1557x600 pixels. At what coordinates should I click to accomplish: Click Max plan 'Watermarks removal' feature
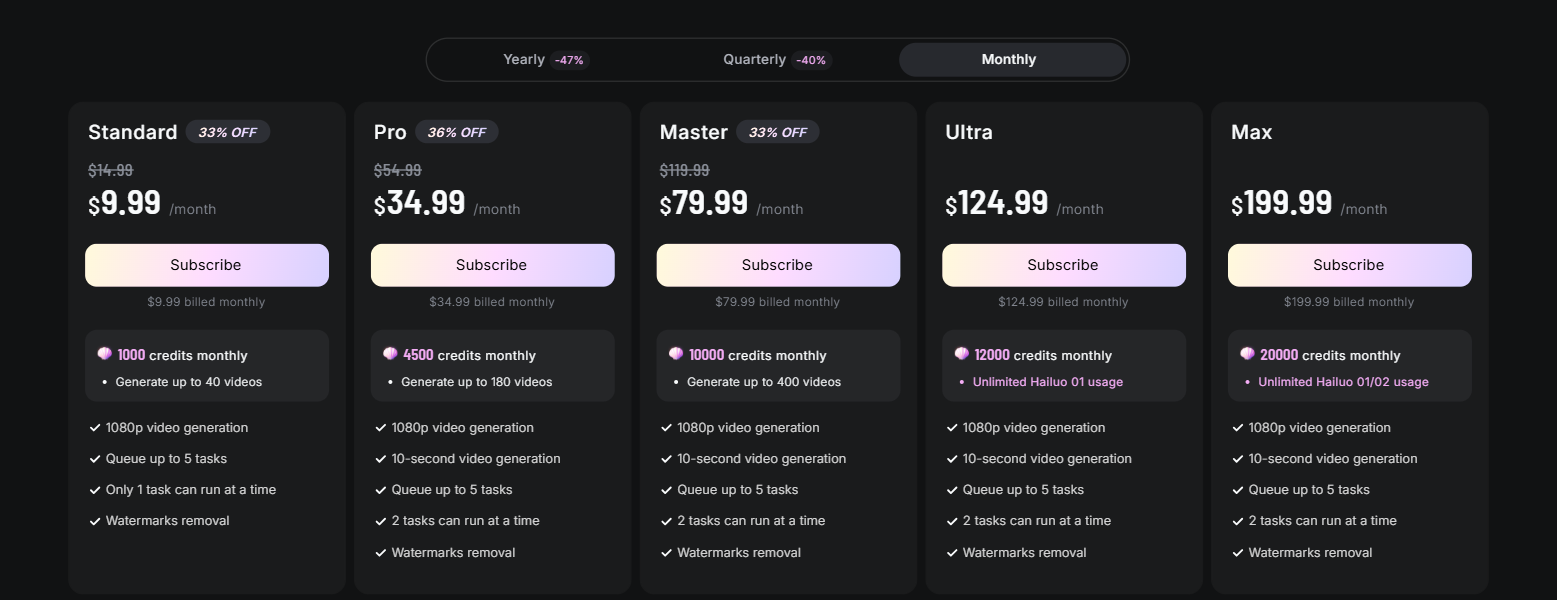[1311, 553]
